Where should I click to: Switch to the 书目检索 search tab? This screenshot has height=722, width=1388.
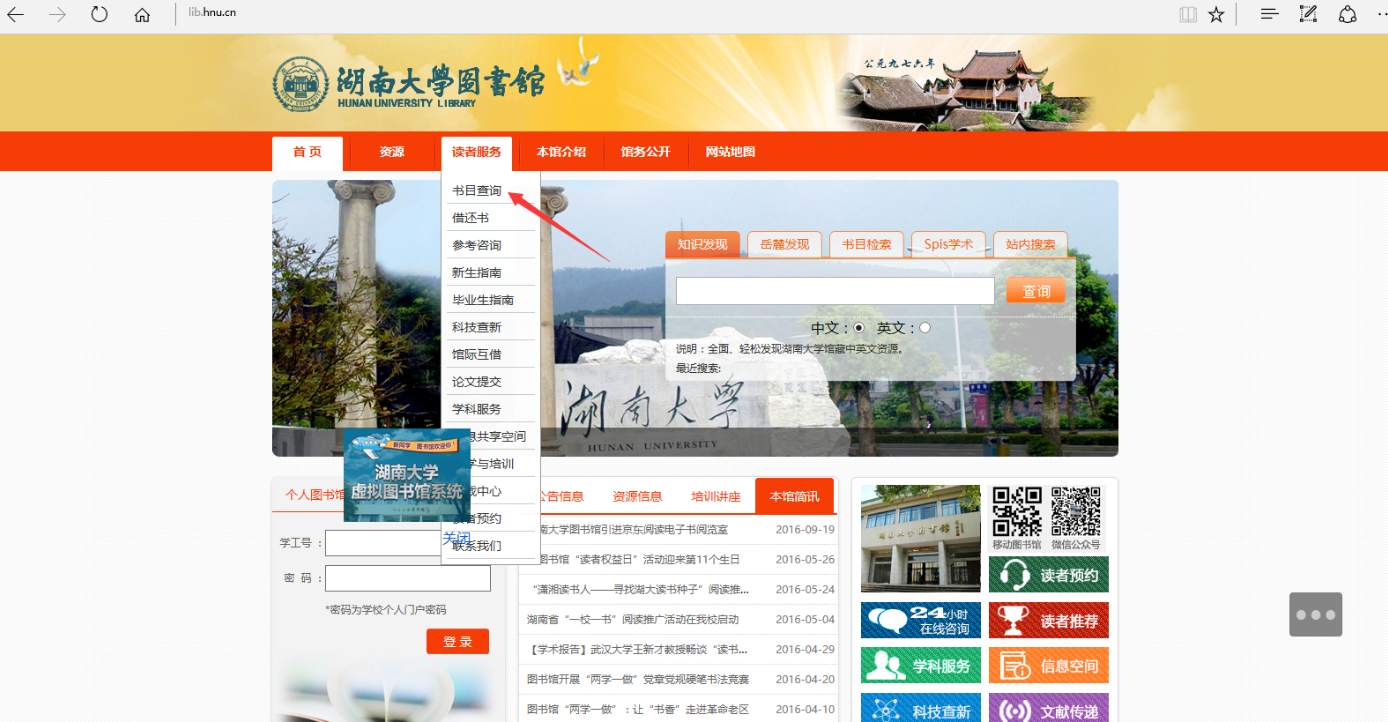click(x=866, y=245)
